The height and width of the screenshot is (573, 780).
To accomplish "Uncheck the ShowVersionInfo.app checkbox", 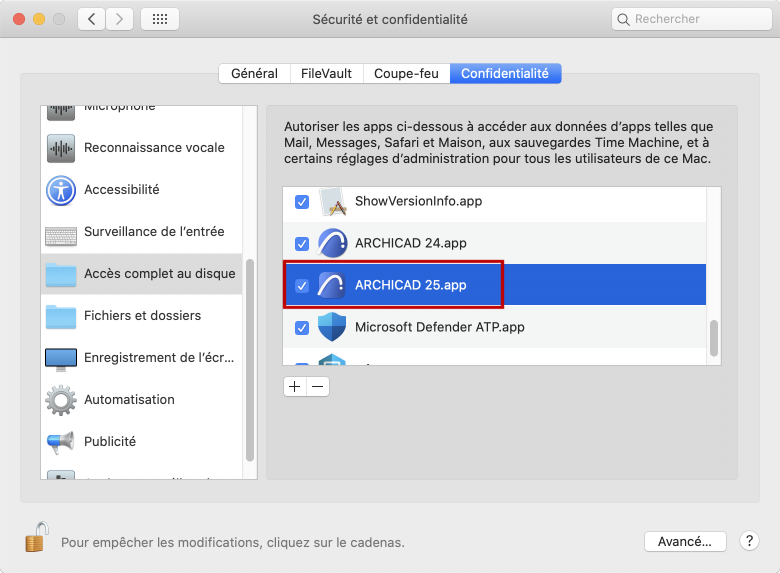I will [302, 202].
